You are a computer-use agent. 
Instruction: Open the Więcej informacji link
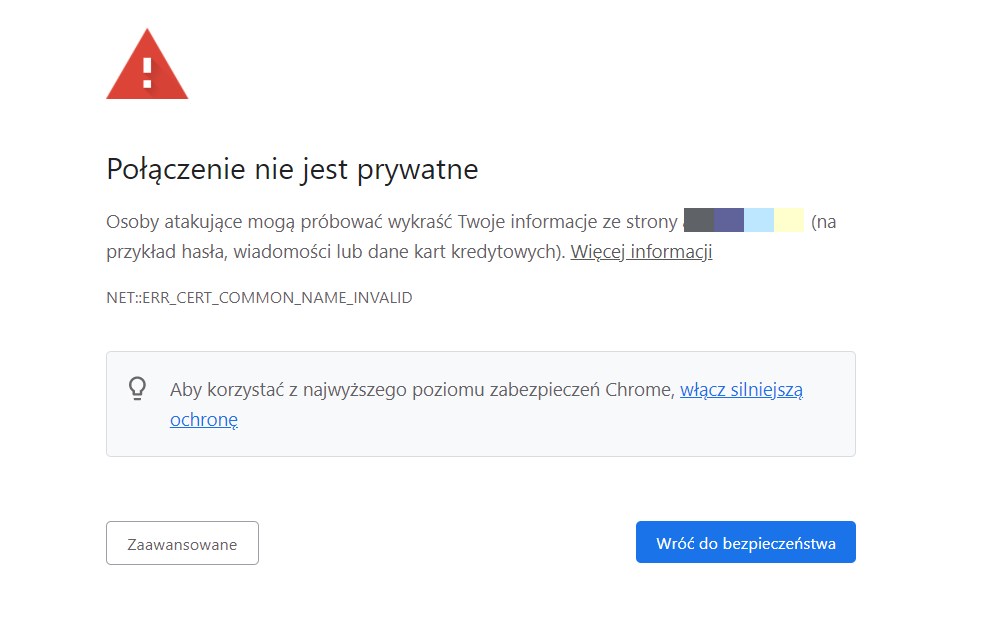[641, 252]
